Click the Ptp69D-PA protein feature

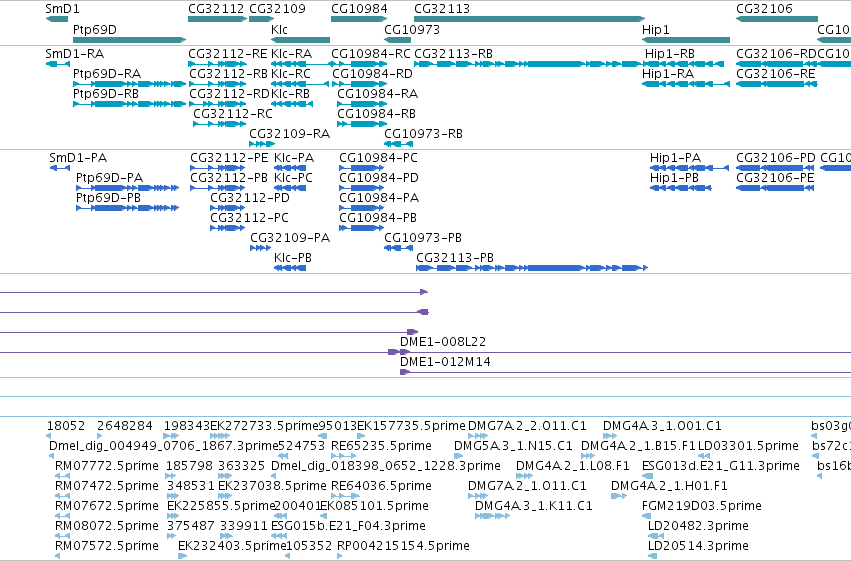[128, 188]
